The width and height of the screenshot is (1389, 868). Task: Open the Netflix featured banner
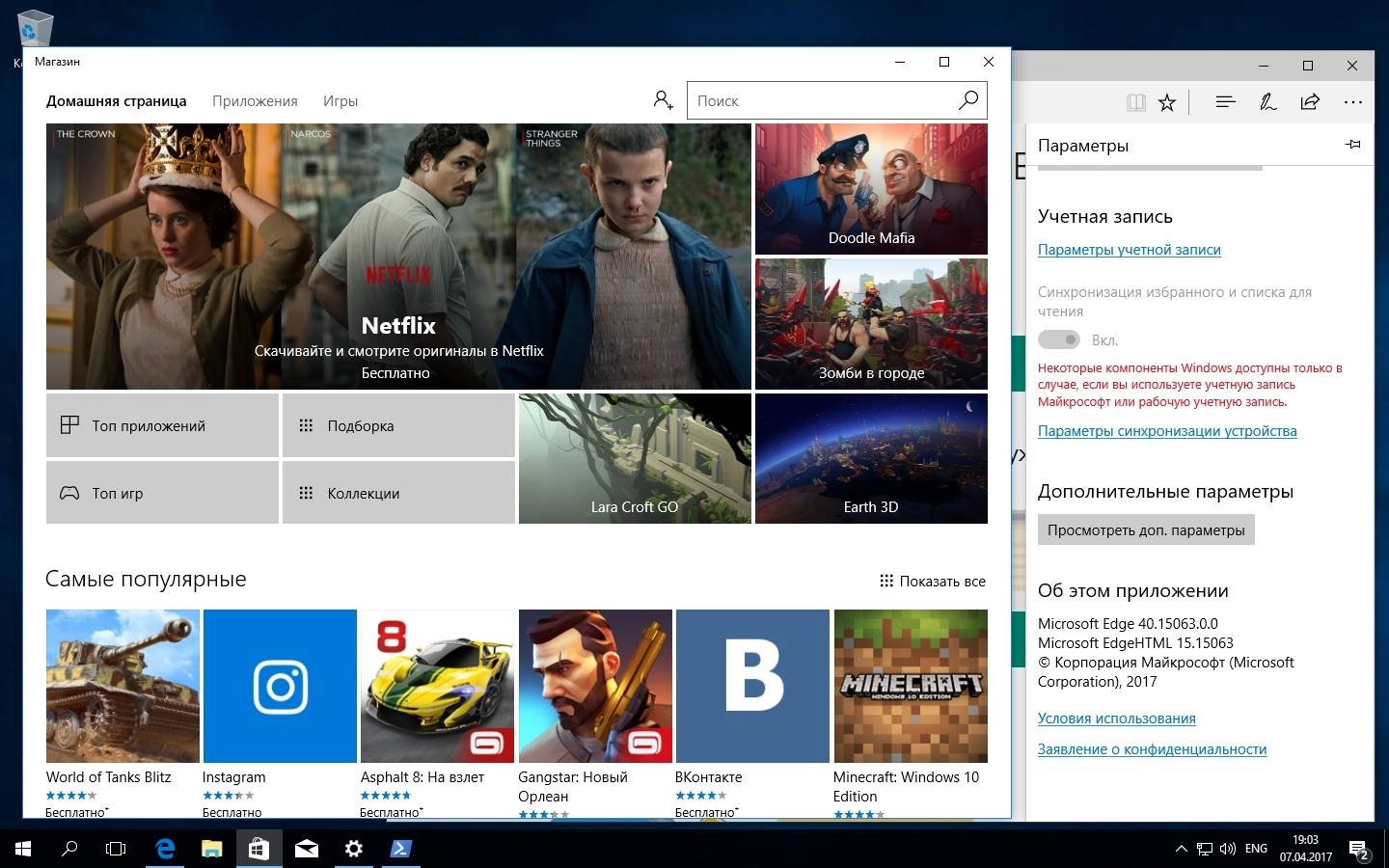coord(398,257)
